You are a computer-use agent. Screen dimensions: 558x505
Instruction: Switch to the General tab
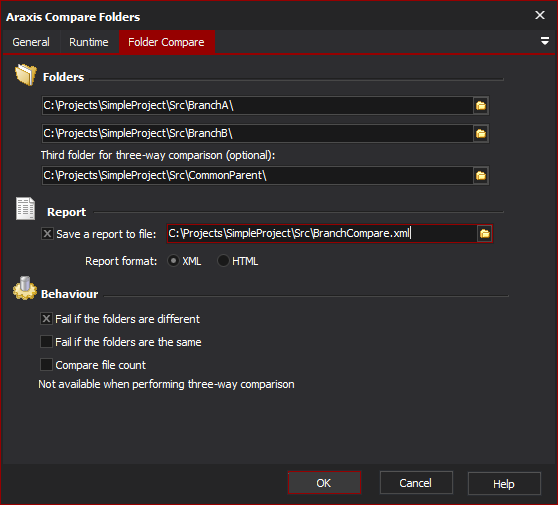31,42
